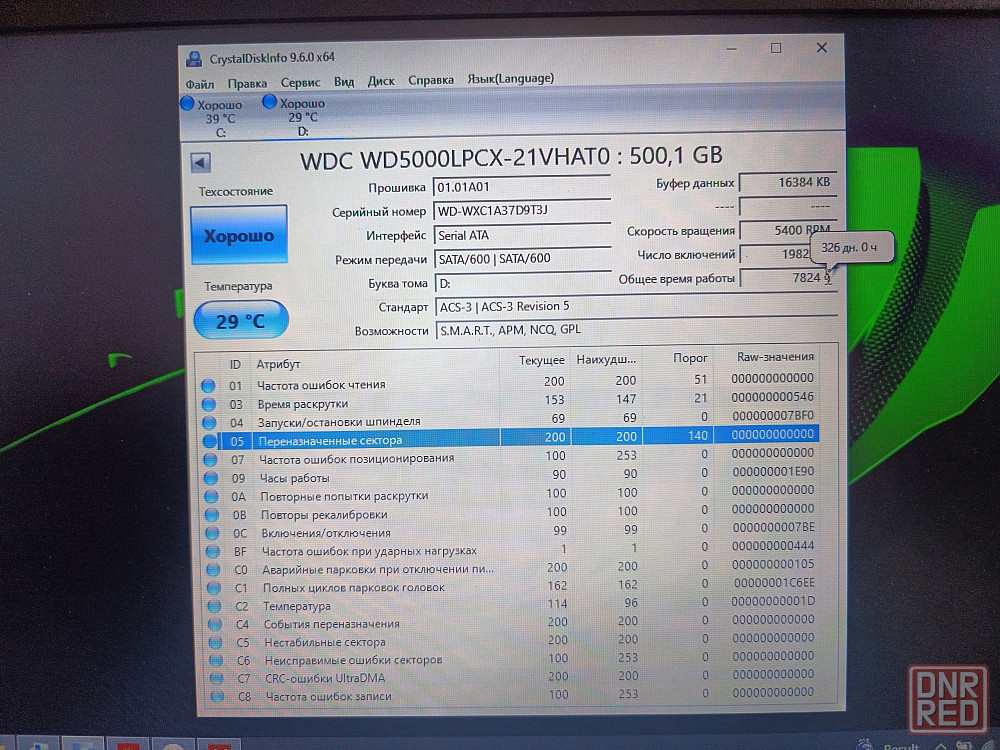Click status circle for attribute 09 Часы работы
This screenshot has width=1000, height=750.
pos(210,478)
